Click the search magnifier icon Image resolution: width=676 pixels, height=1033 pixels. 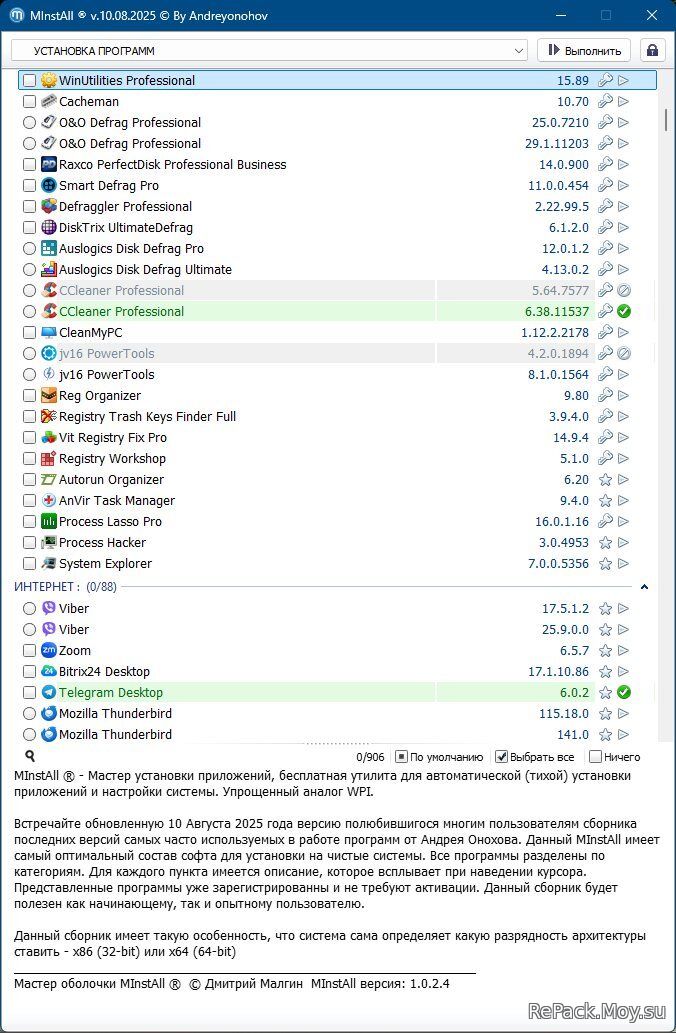30,756
